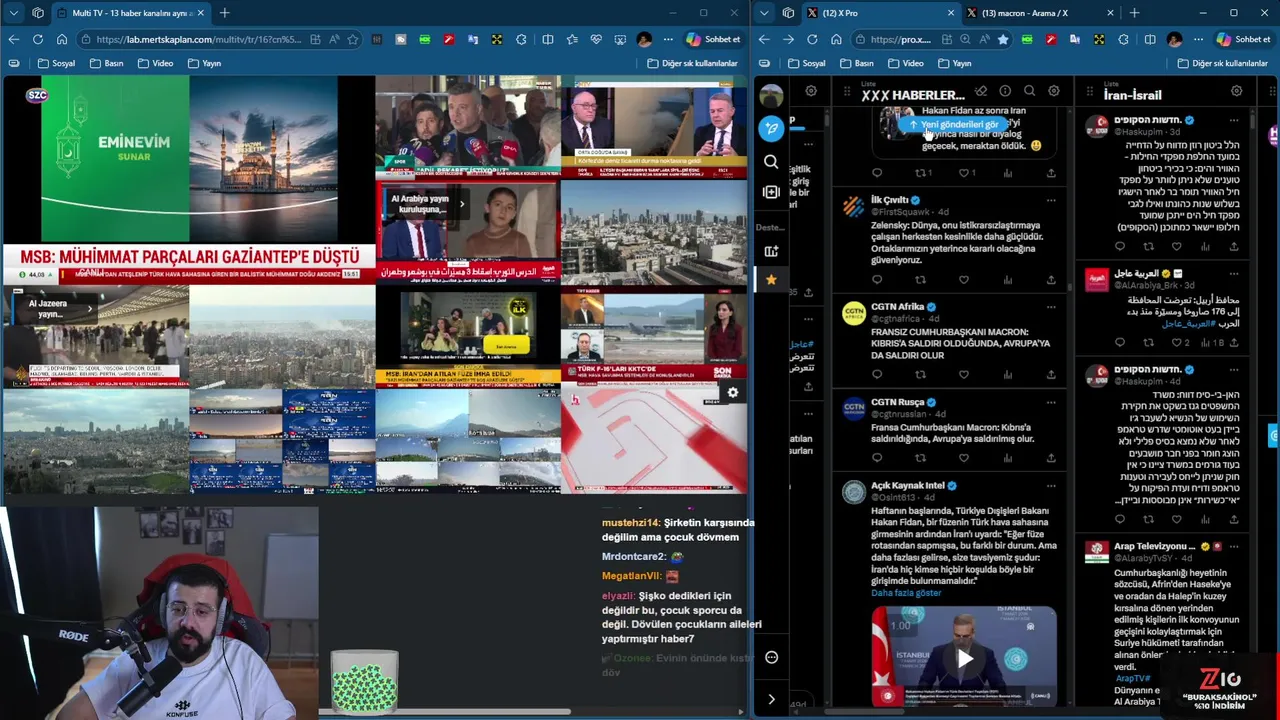
Task: Click the Al Arabiya stream tile
Action: 467,231
